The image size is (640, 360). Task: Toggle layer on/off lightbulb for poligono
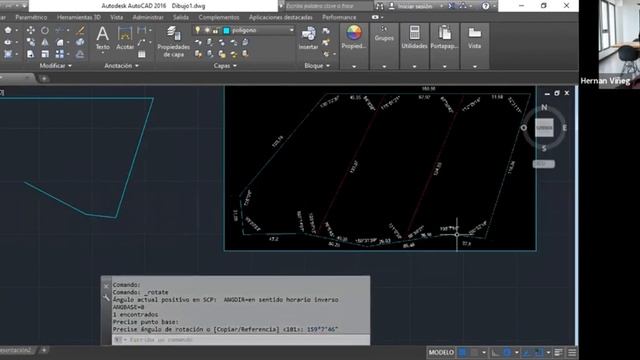pos(198,30)
